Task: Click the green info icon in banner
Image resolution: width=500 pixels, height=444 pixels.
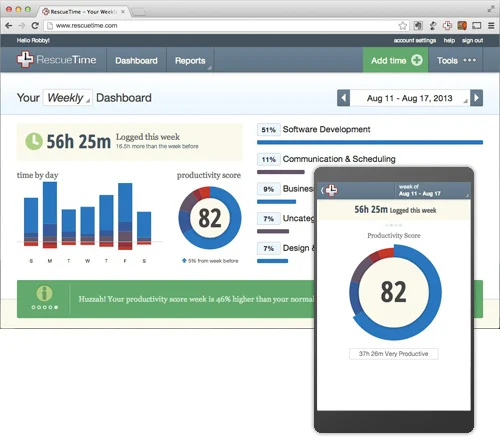Action: pyautogui.click(x=44, y=293)
